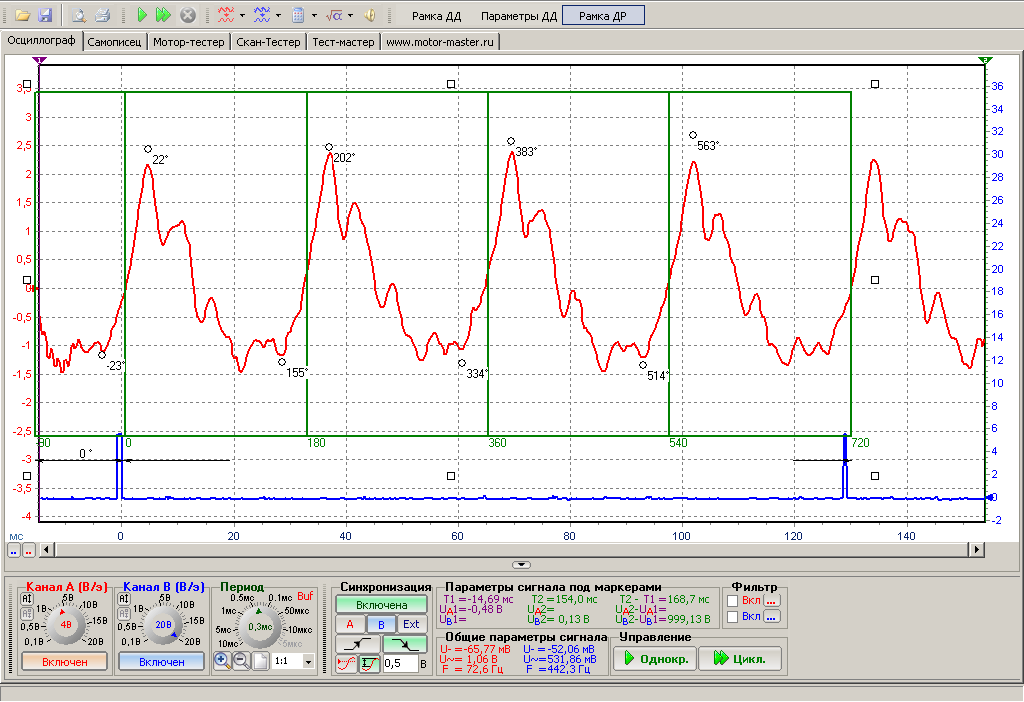Click the printer icon in the toolbar
The width and height of the screenshot is (1024, 702).
pyautogui.click(x=102, y=15)
